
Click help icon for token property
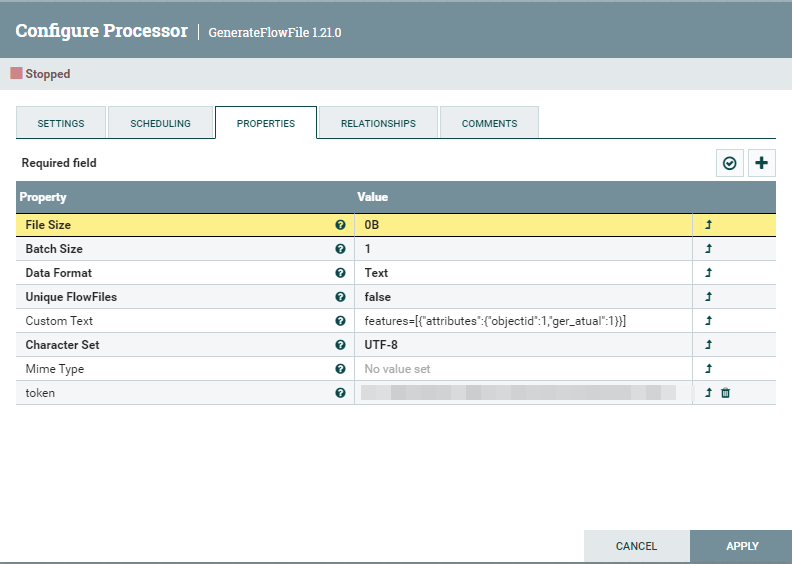click(x=340, y=393)
